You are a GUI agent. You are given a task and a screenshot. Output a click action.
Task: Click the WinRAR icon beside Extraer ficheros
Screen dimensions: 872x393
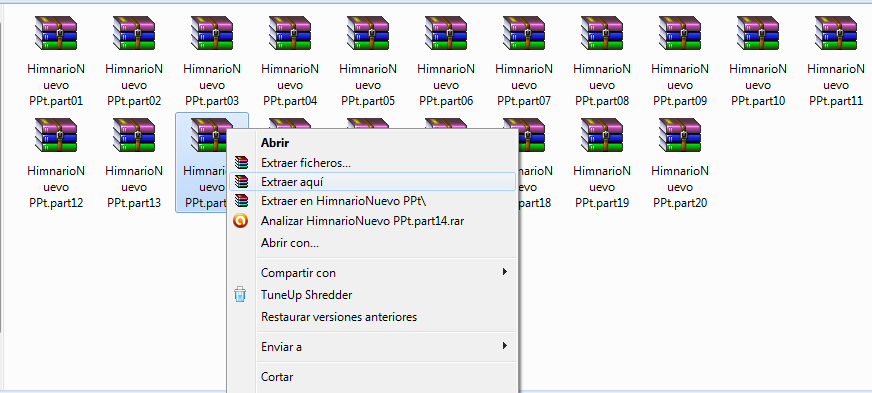point(241,163)
